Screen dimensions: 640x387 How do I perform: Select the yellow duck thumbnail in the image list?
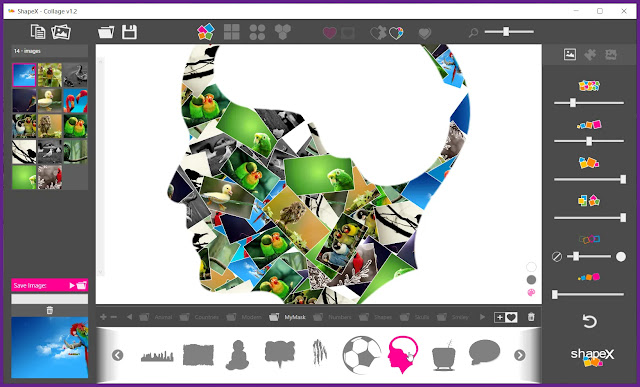tap(50, 101)
